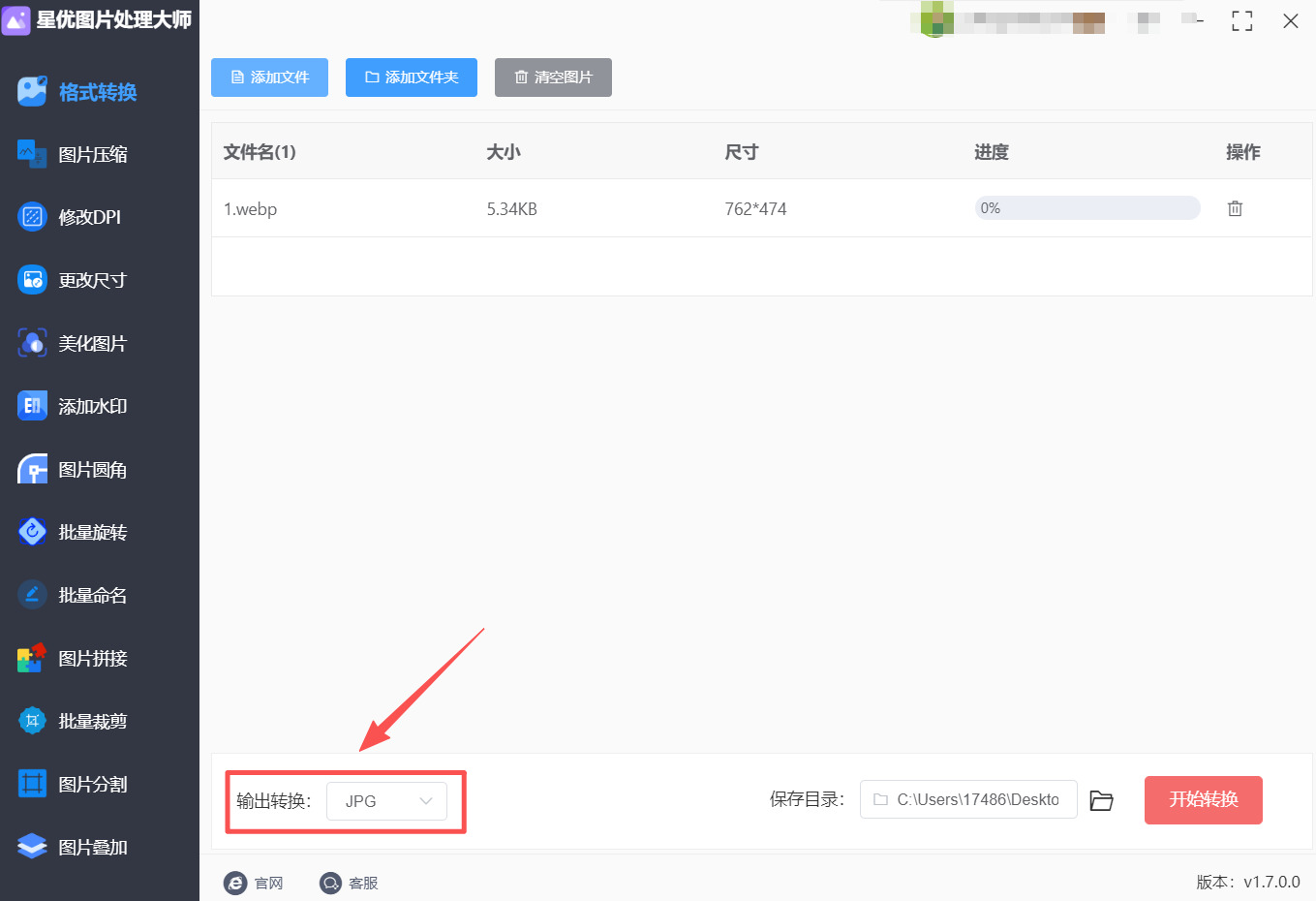Click the 版本: v1.7.0.0 version text

[1248, 883]
